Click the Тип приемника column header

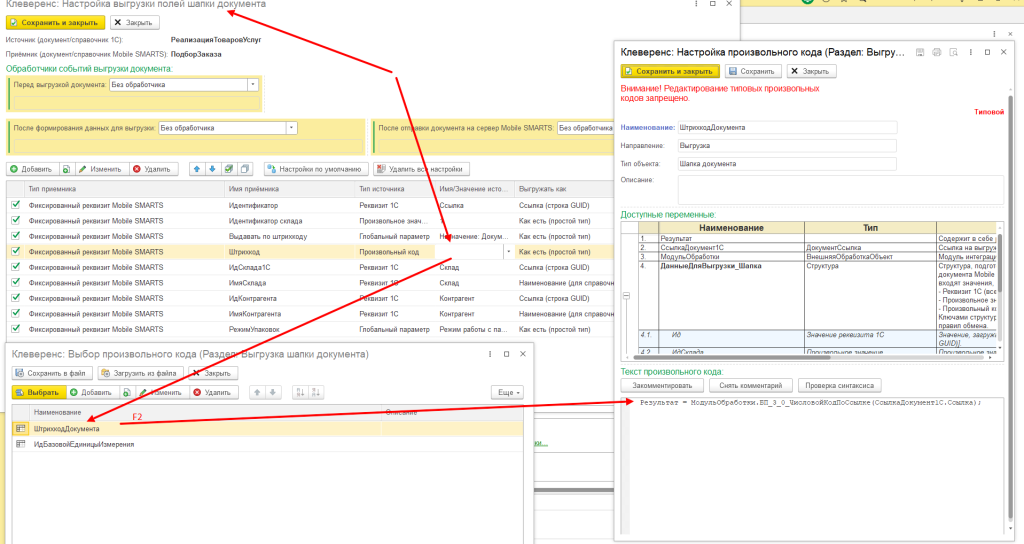point(124,189)
